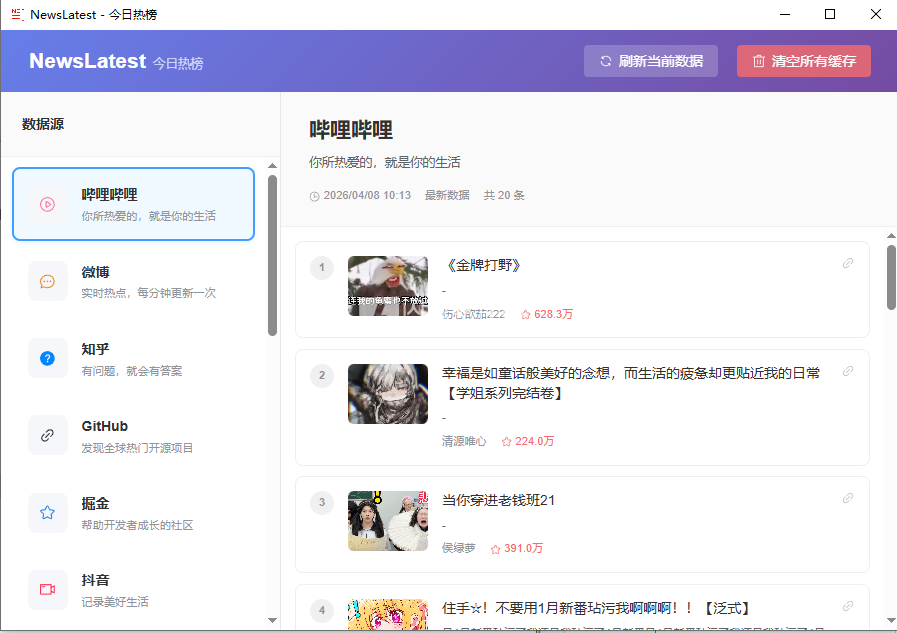Click the NewsLatest app icon in title bar
The height and width of the screenshot is (633, 897).
point(16,14)
